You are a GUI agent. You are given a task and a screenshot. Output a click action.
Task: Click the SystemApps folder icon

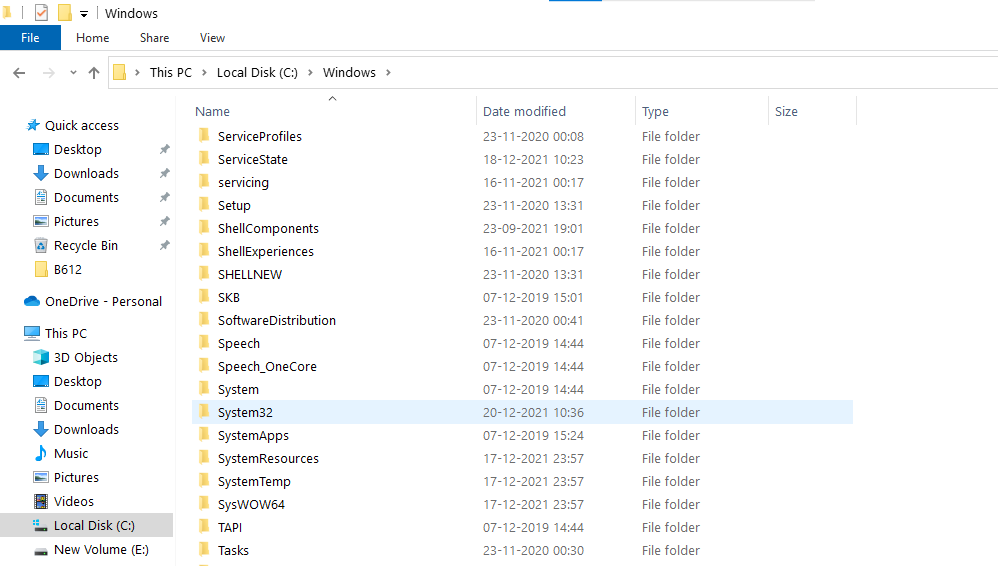point(204,435)
